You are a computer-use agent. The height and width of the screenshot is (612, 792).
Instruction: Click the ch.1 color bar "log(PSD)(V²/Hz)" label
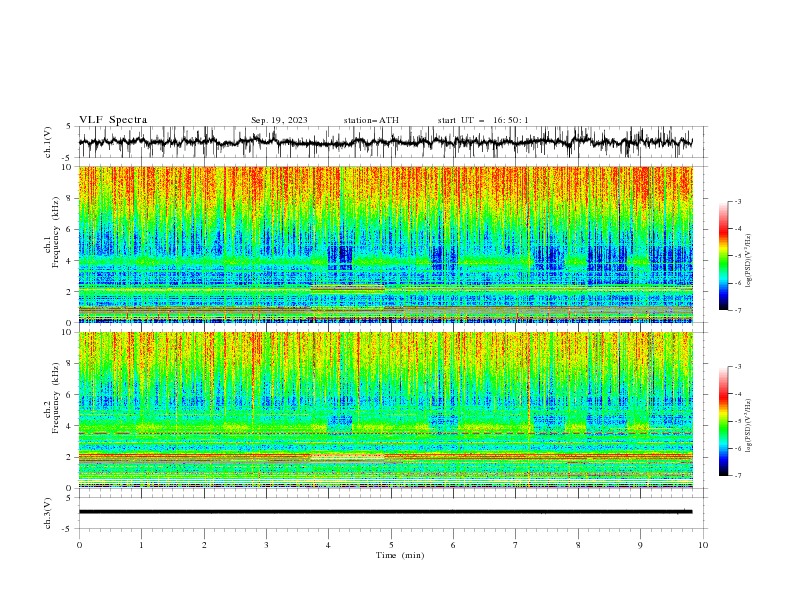(x=749, y=261)
